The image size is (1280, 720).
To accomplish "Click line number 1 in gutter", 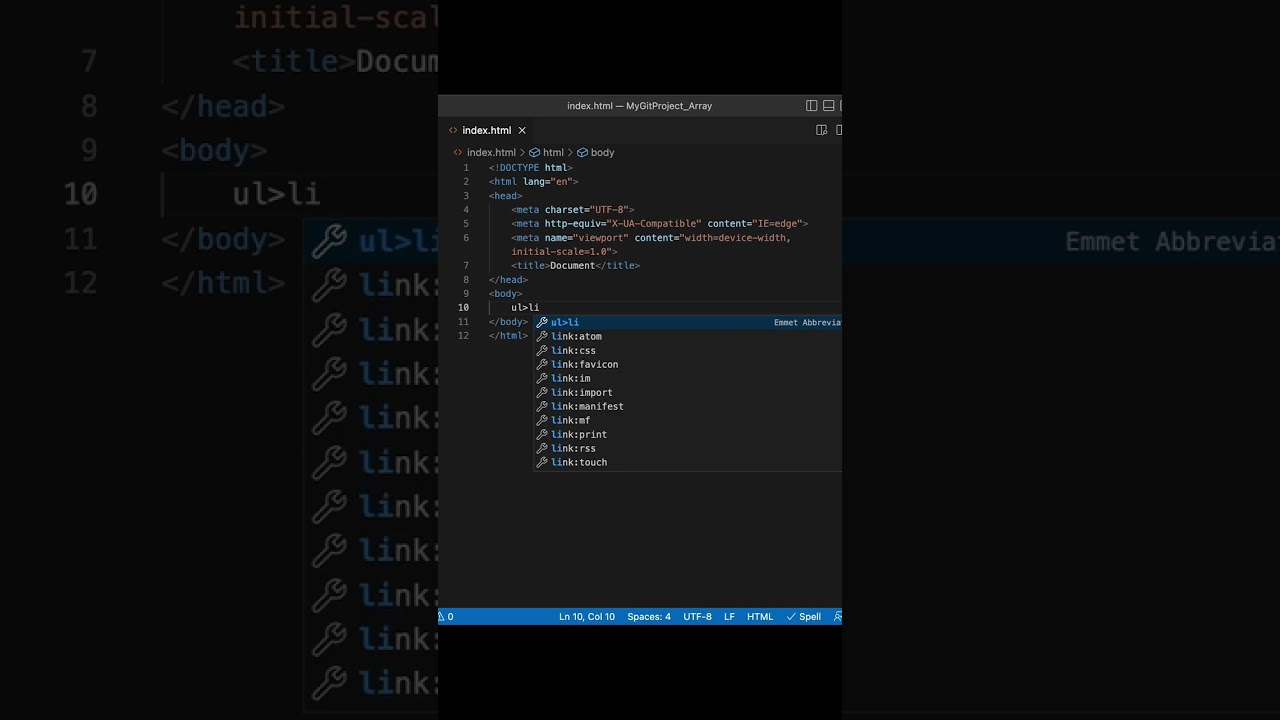I will 466,168.
